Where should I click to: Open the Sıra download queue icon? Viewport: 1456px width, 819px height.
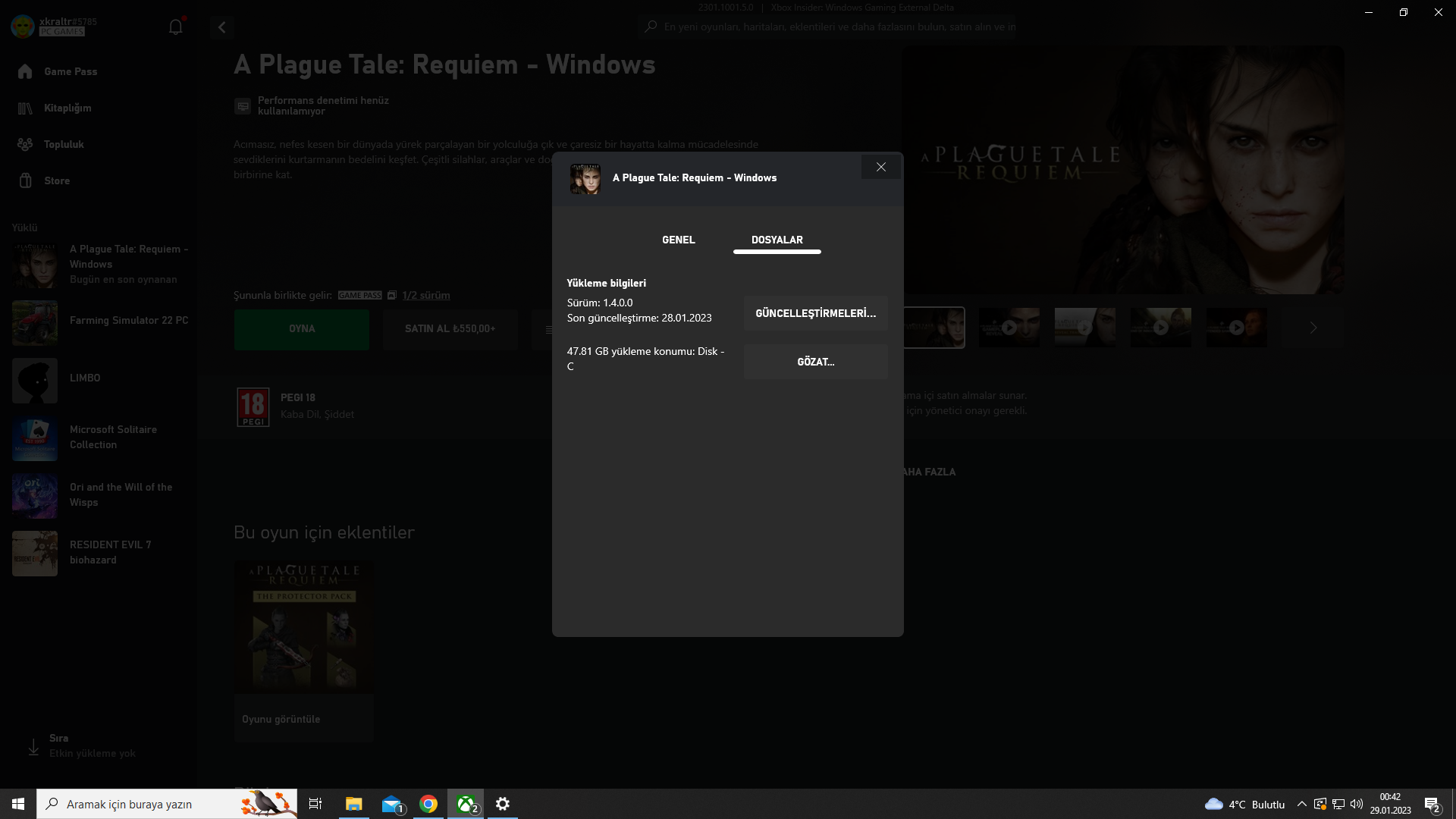[x=33, y=746]
